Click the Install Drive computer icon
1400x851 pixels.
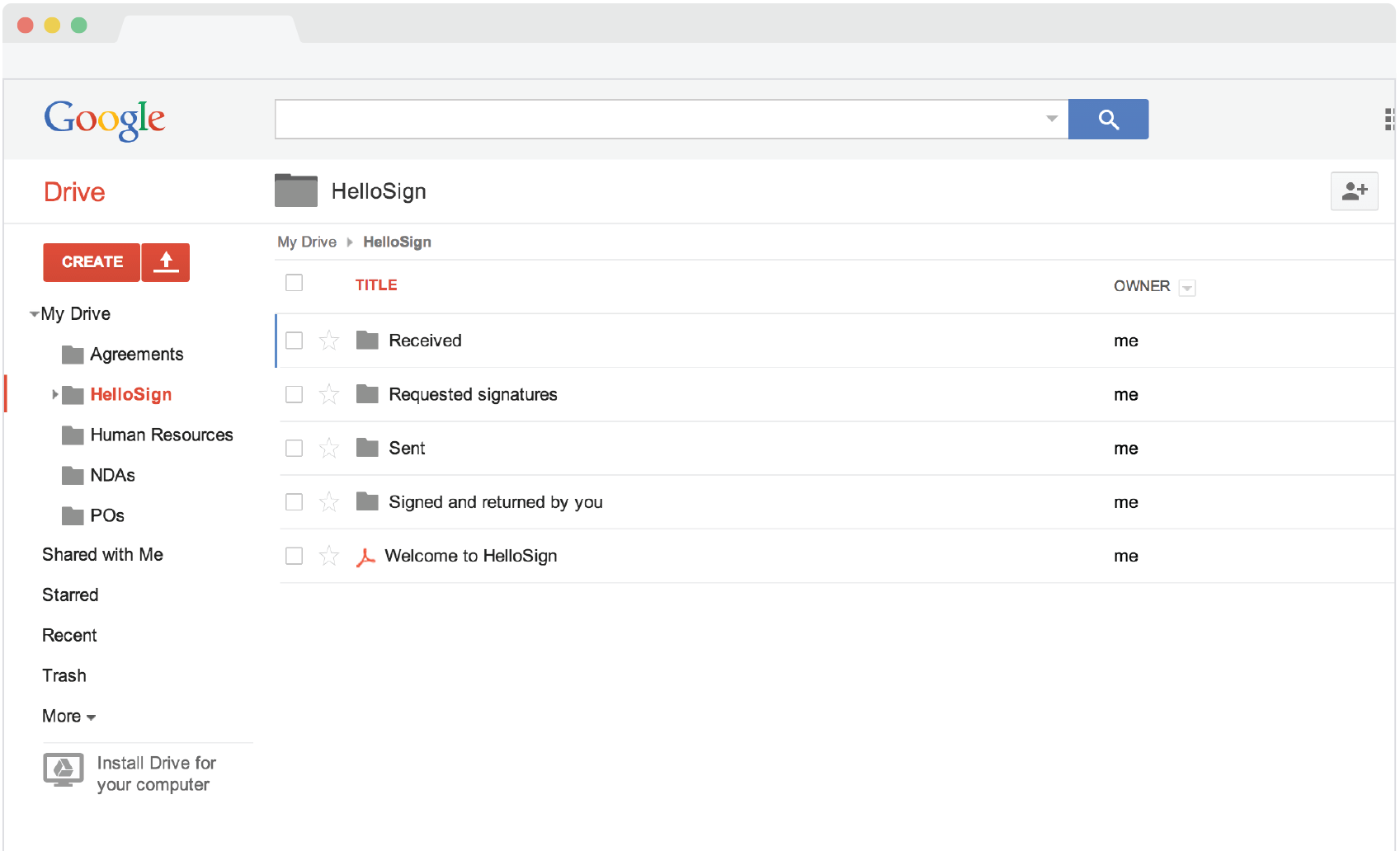pos(64,770)
